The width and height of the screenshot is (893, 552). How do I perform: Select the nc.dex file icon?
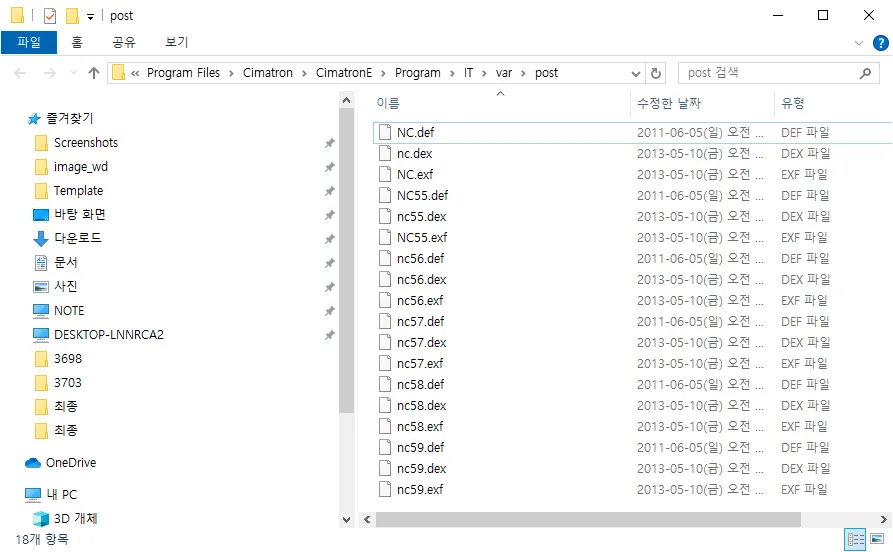point(385,153)
